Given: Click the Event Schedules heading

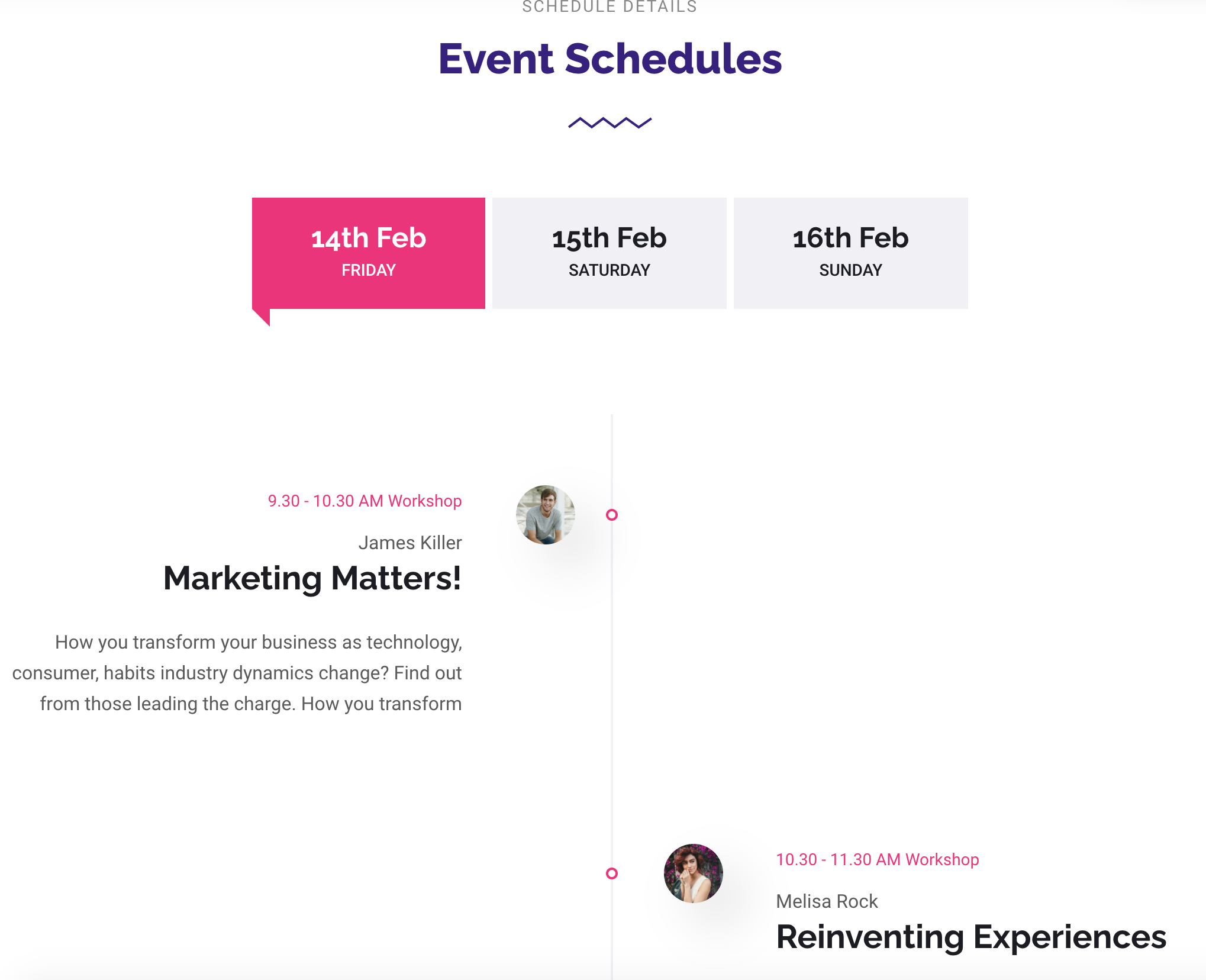Looking at the screenshot, I should click(610, 59).
